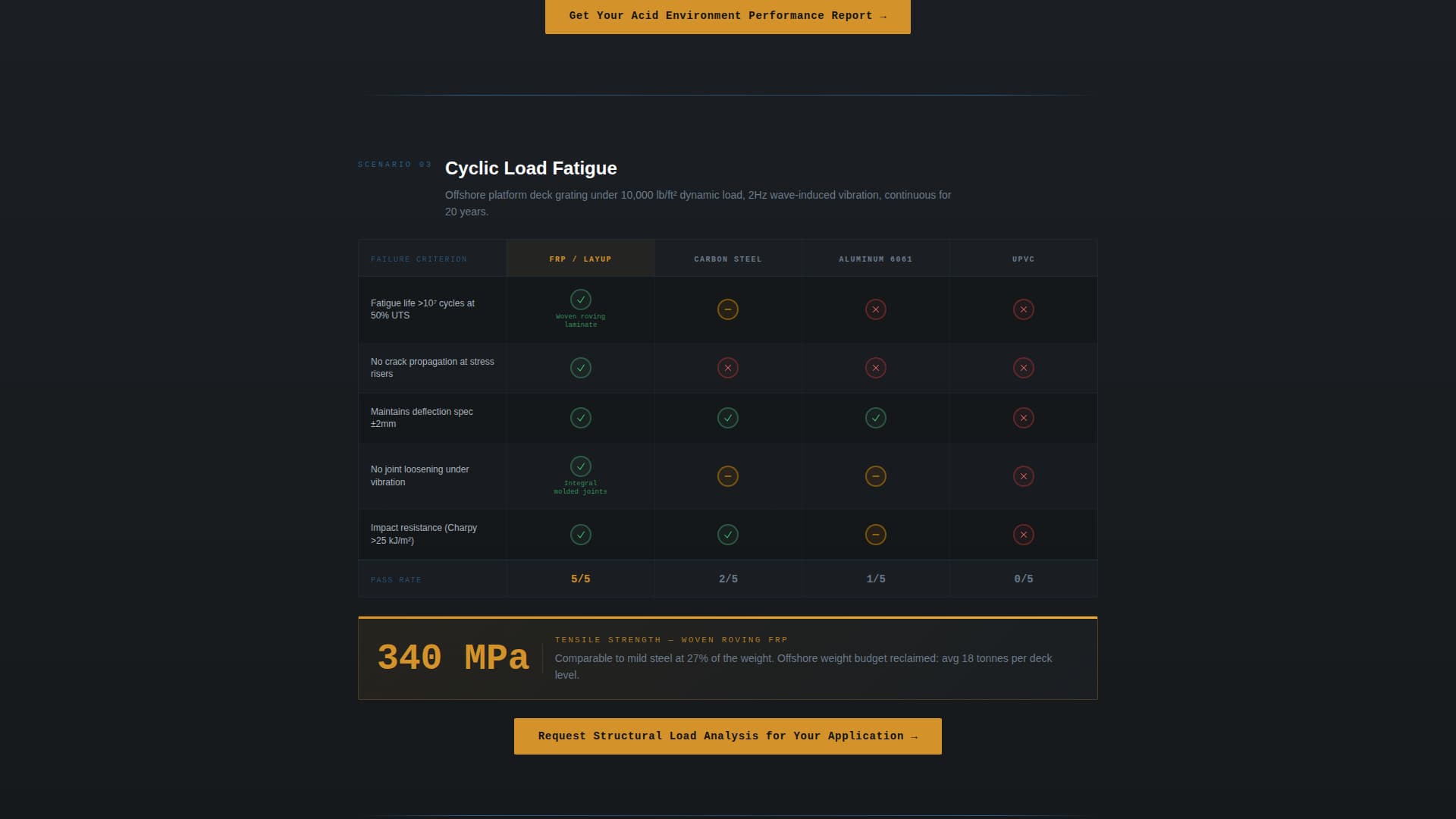Viewport: 1456px width, 819px height.
Task: Click the red X under Aluminum 6061 crack propagation
Action: tap(876, 368)
